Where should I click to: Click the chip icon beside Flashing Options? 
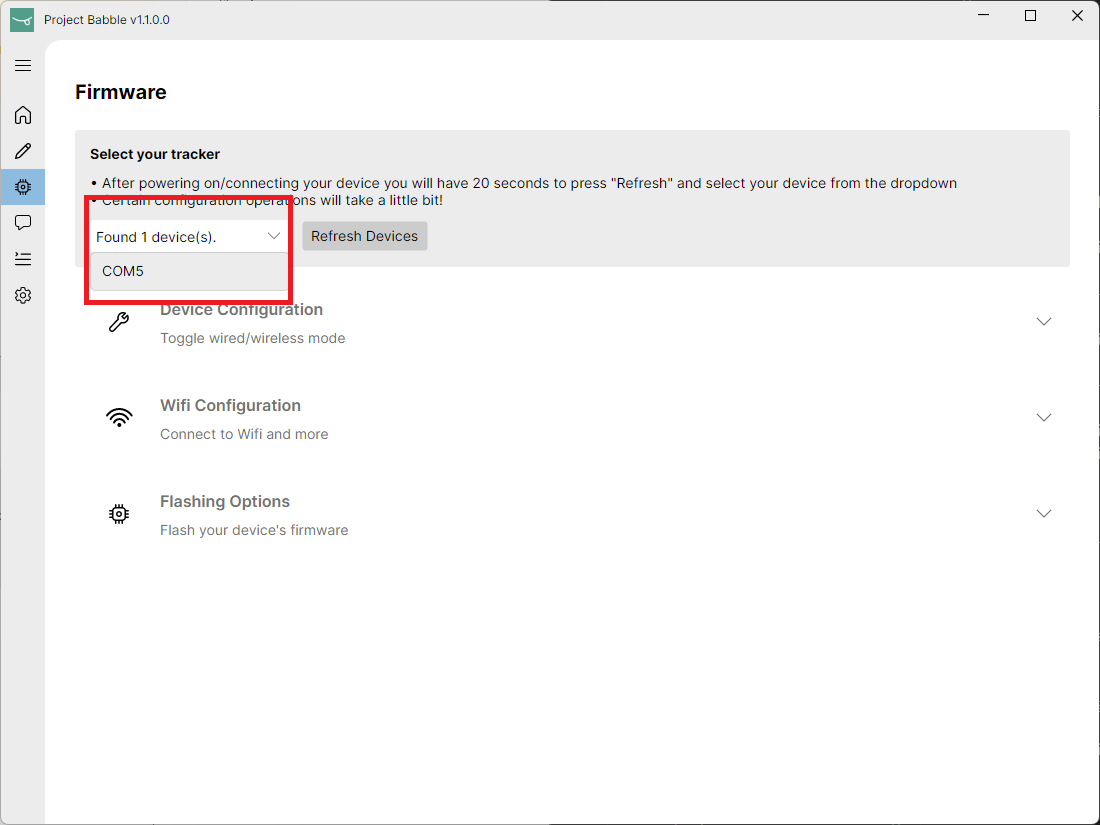(119, 514)
